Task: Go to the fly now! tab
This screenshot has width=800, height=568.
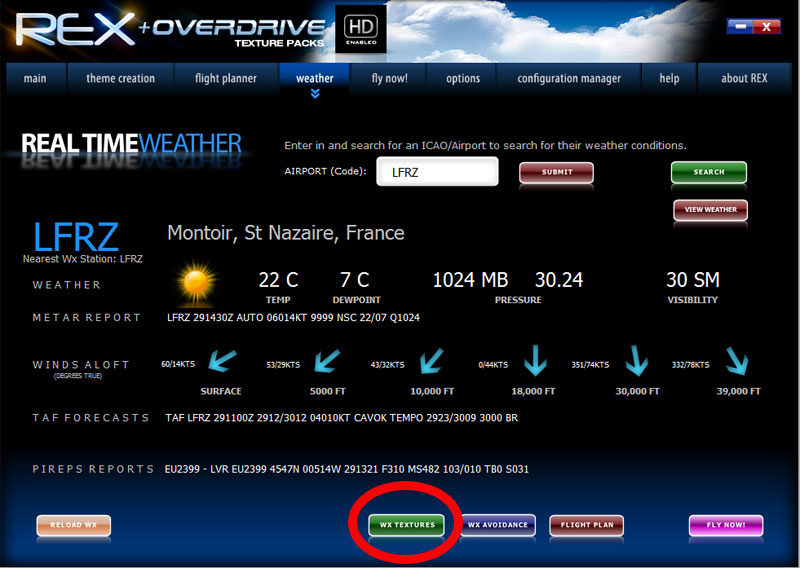Action: tap(389, 78)
